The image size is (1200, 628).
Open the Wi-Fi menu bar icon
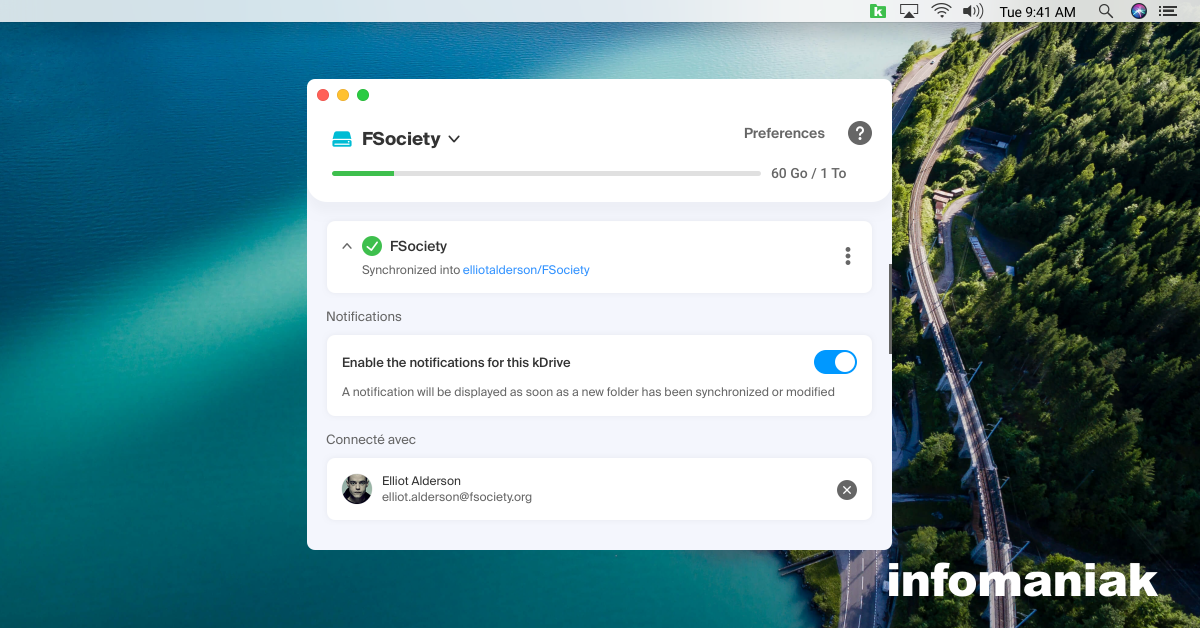coord(941,11)
